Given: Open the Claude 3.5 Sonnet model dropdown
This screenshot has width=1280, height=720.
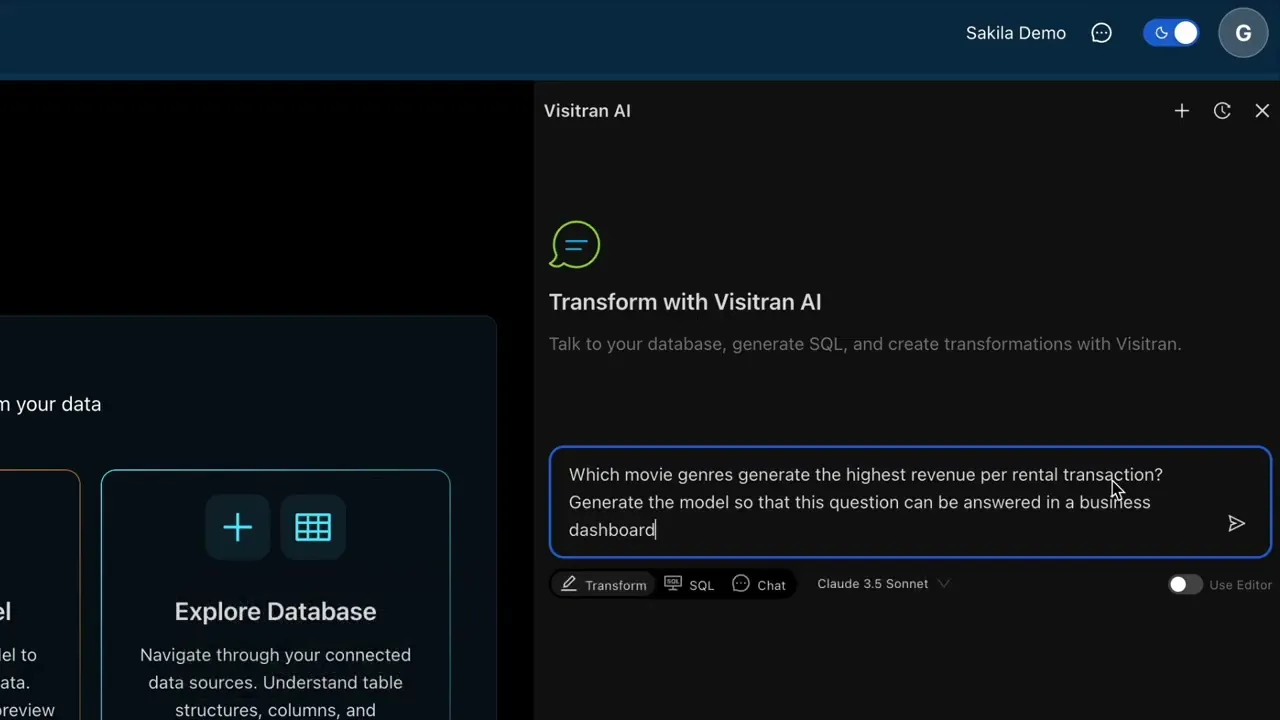Looking at the screenshot, I should click(x=883, y=584).
